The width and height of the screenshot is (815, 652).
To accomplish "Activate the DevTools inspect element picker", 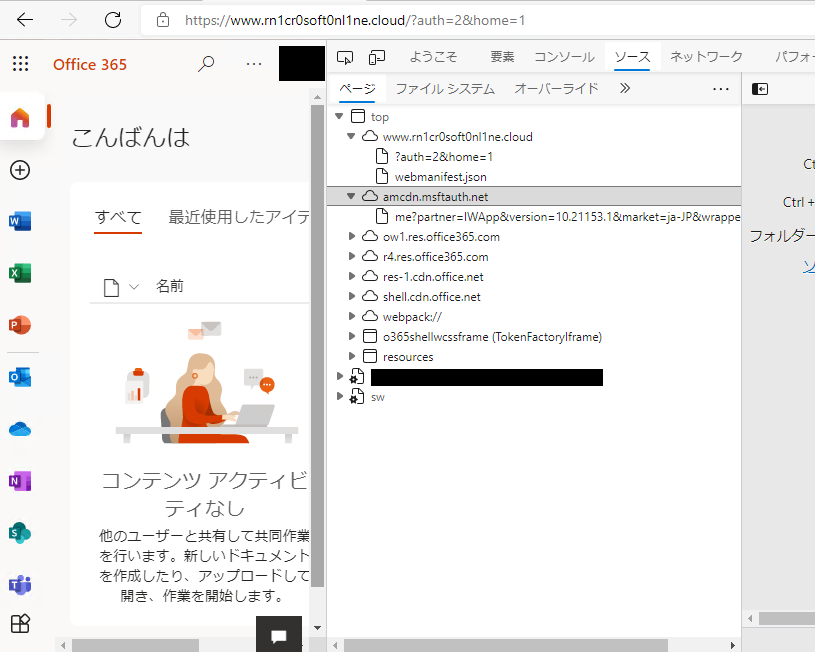I will coord(345,57).
